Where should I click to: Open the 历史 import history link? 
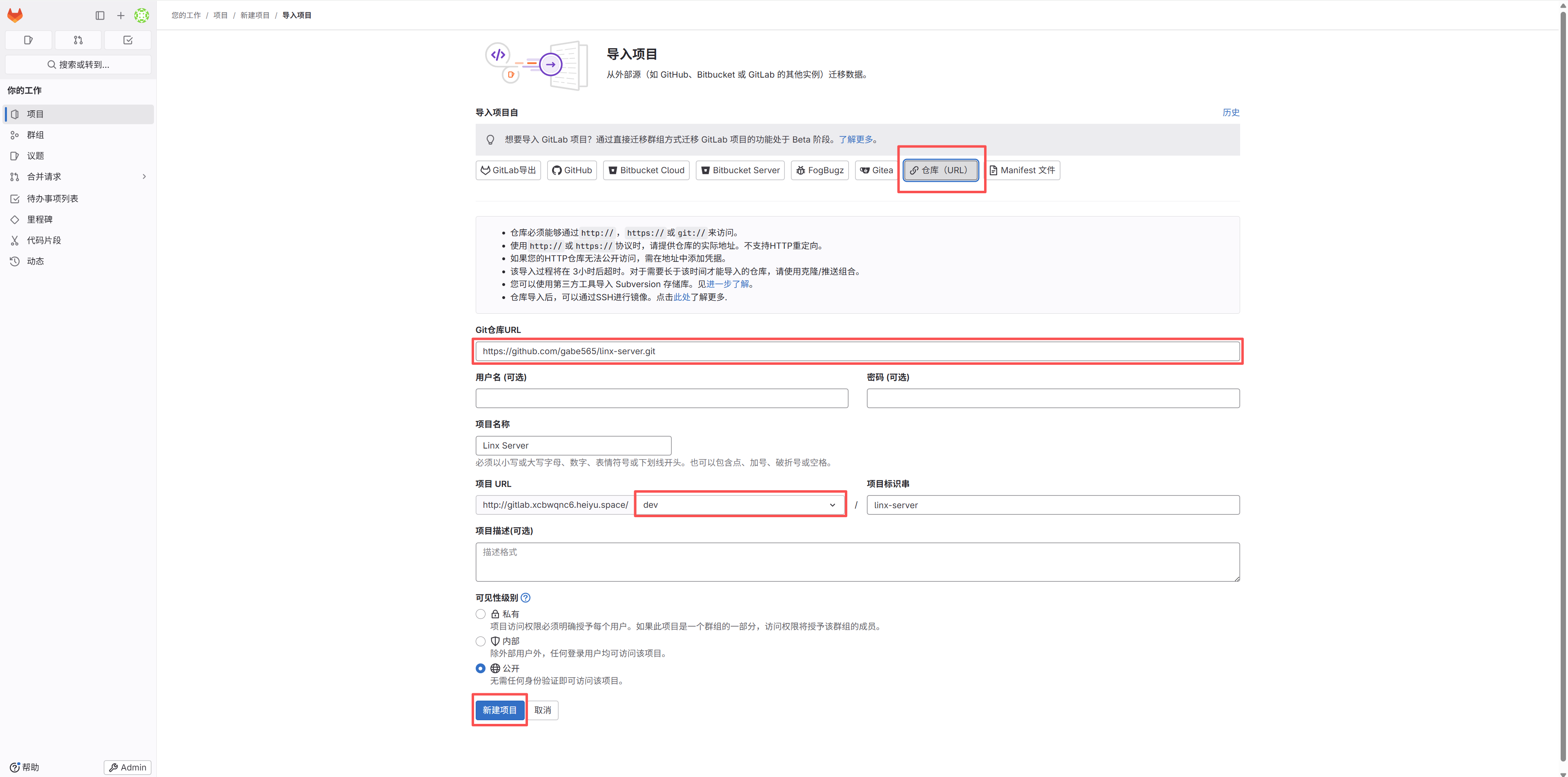(x=1231, y=113)
